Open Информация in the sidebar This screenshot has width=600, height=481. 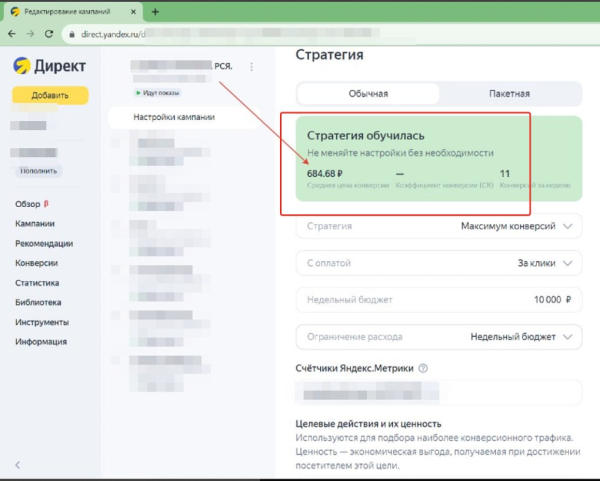tap(41, 342)
